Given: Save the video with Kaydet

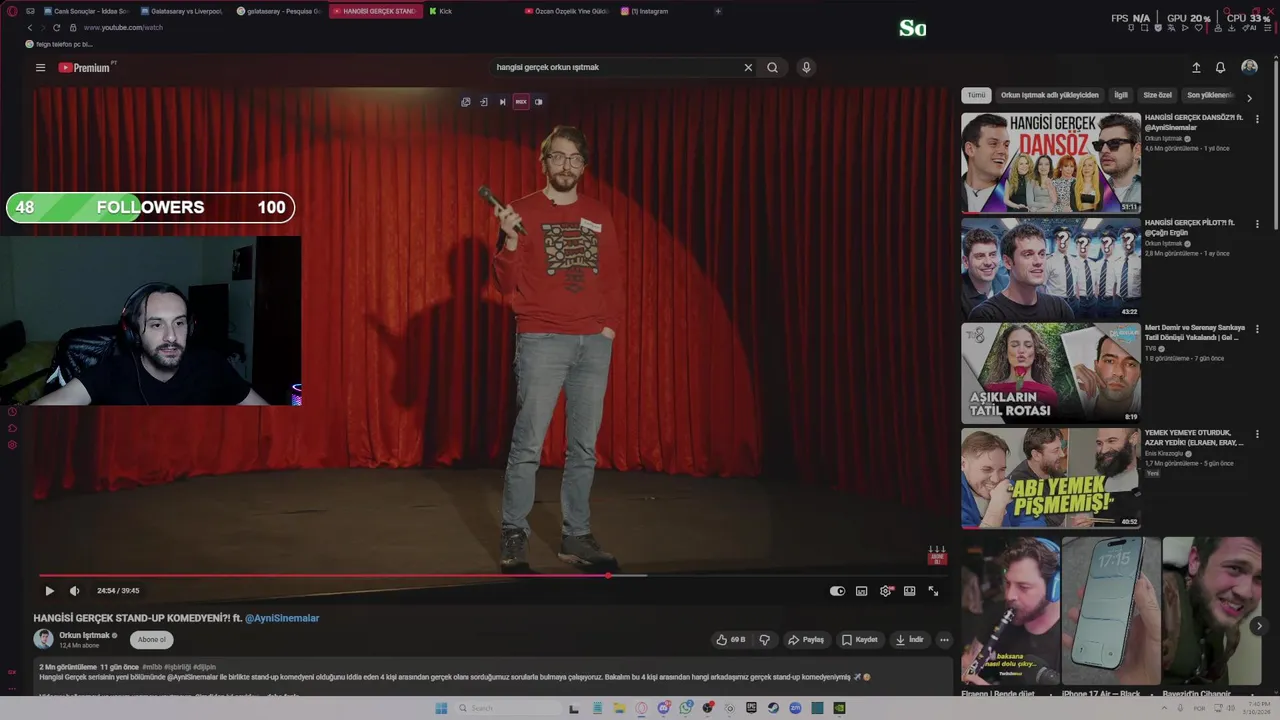Looking at the screenshot, I should pyautogui.click(x=859, y=640).
